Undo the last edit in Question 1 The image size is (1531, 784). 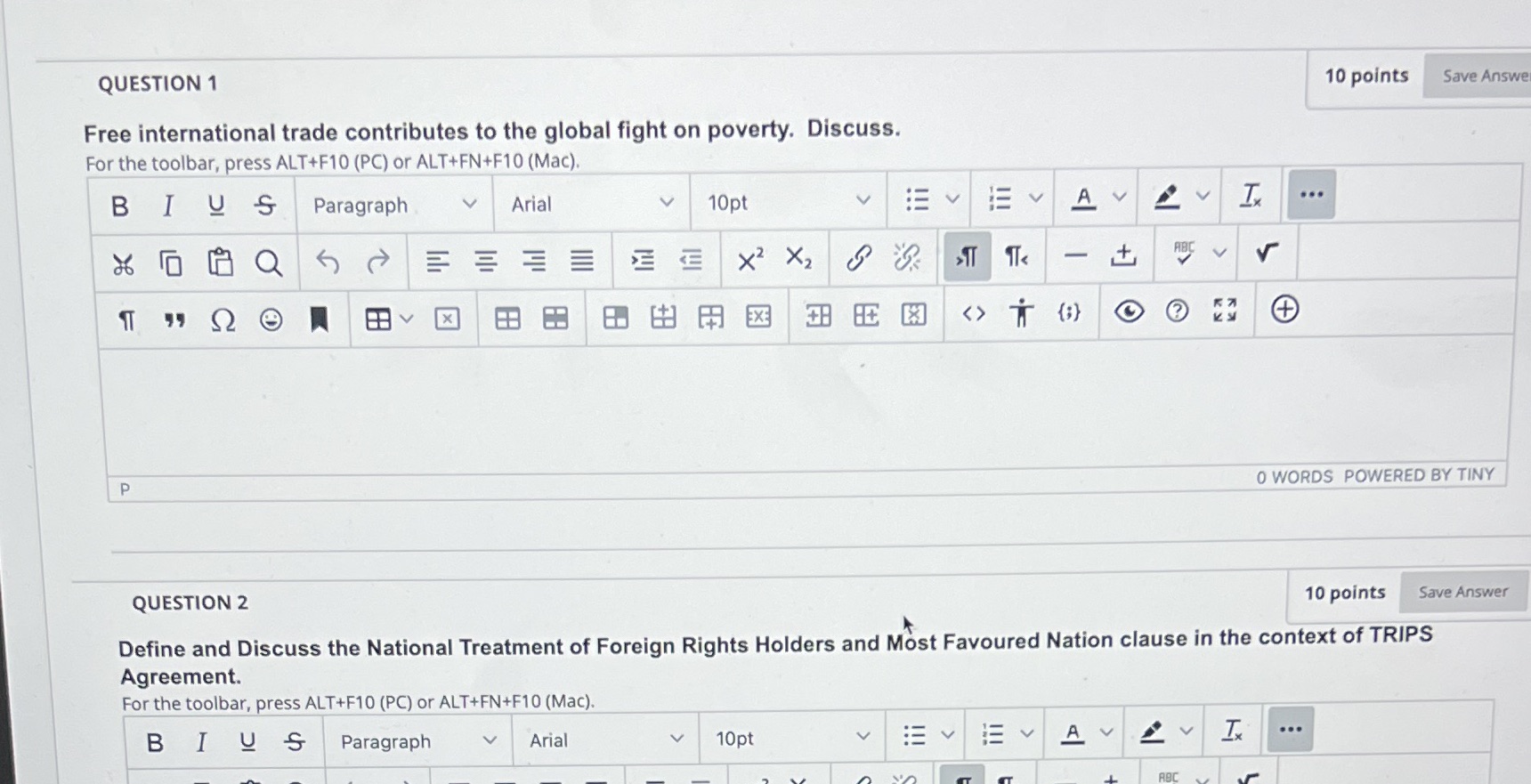tap(328, 262)
